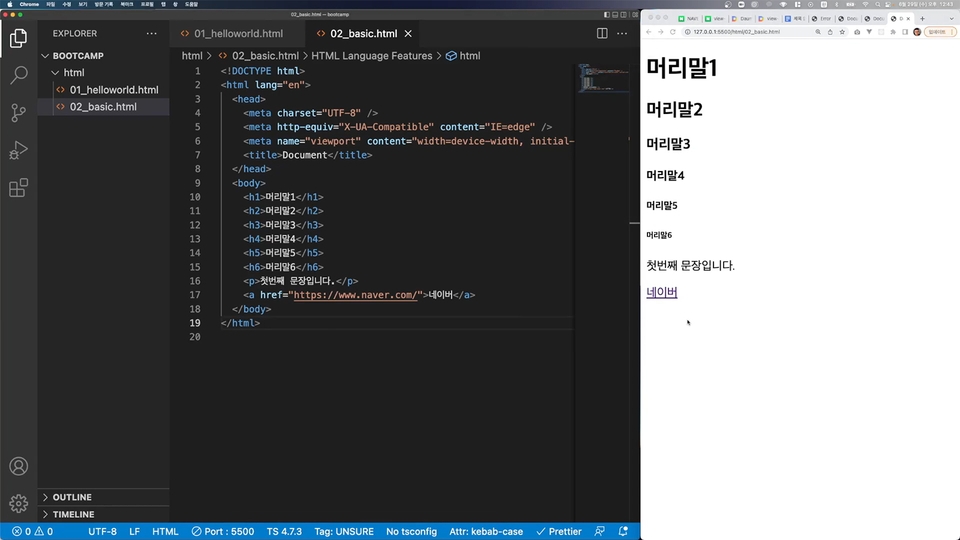The height and width of the screenshot is (540, 960).
Task: Open Spotlight search in the menu bar
Action: (x=878, y=4)
